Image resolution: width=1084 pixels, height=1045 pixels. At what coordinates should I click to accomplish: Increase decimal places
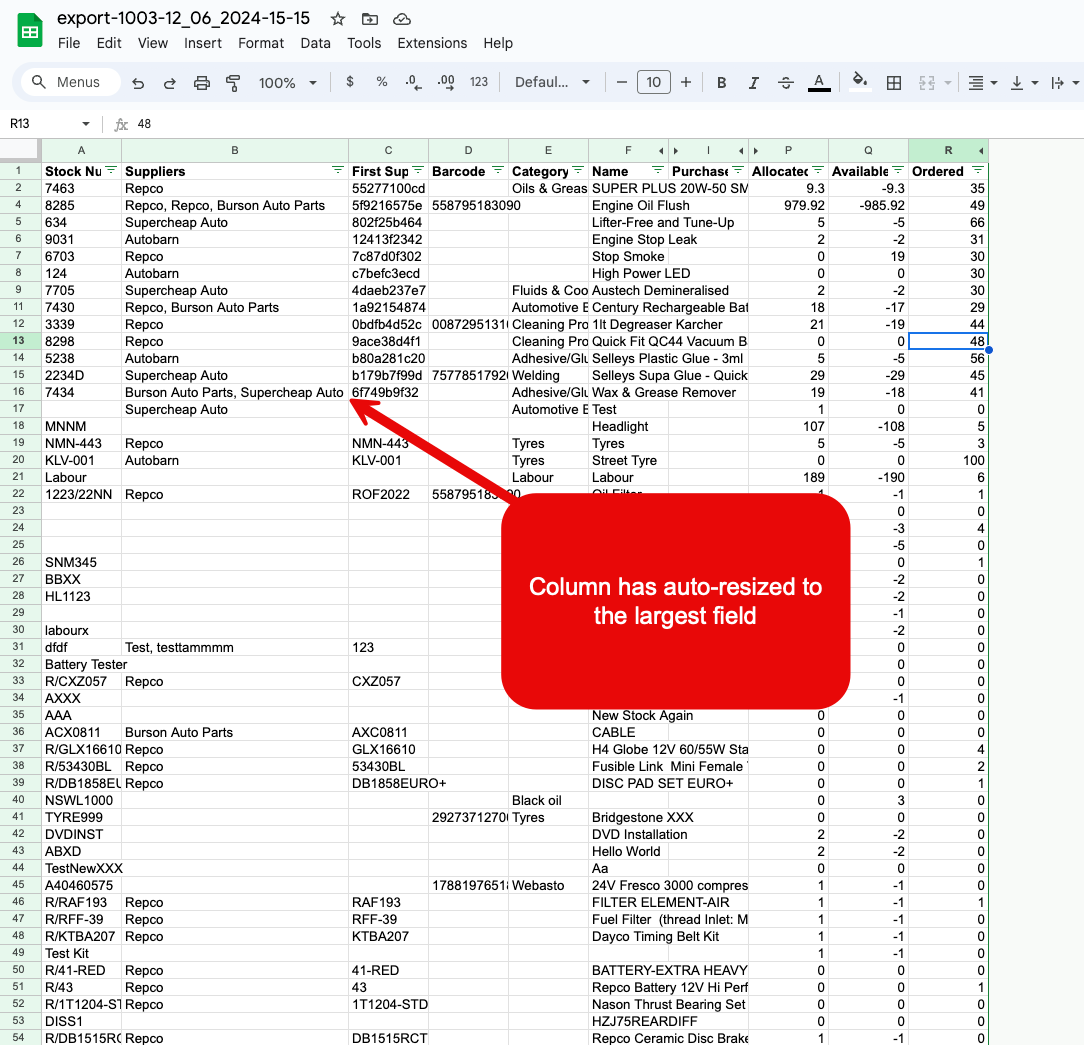[x=446, y=82]
